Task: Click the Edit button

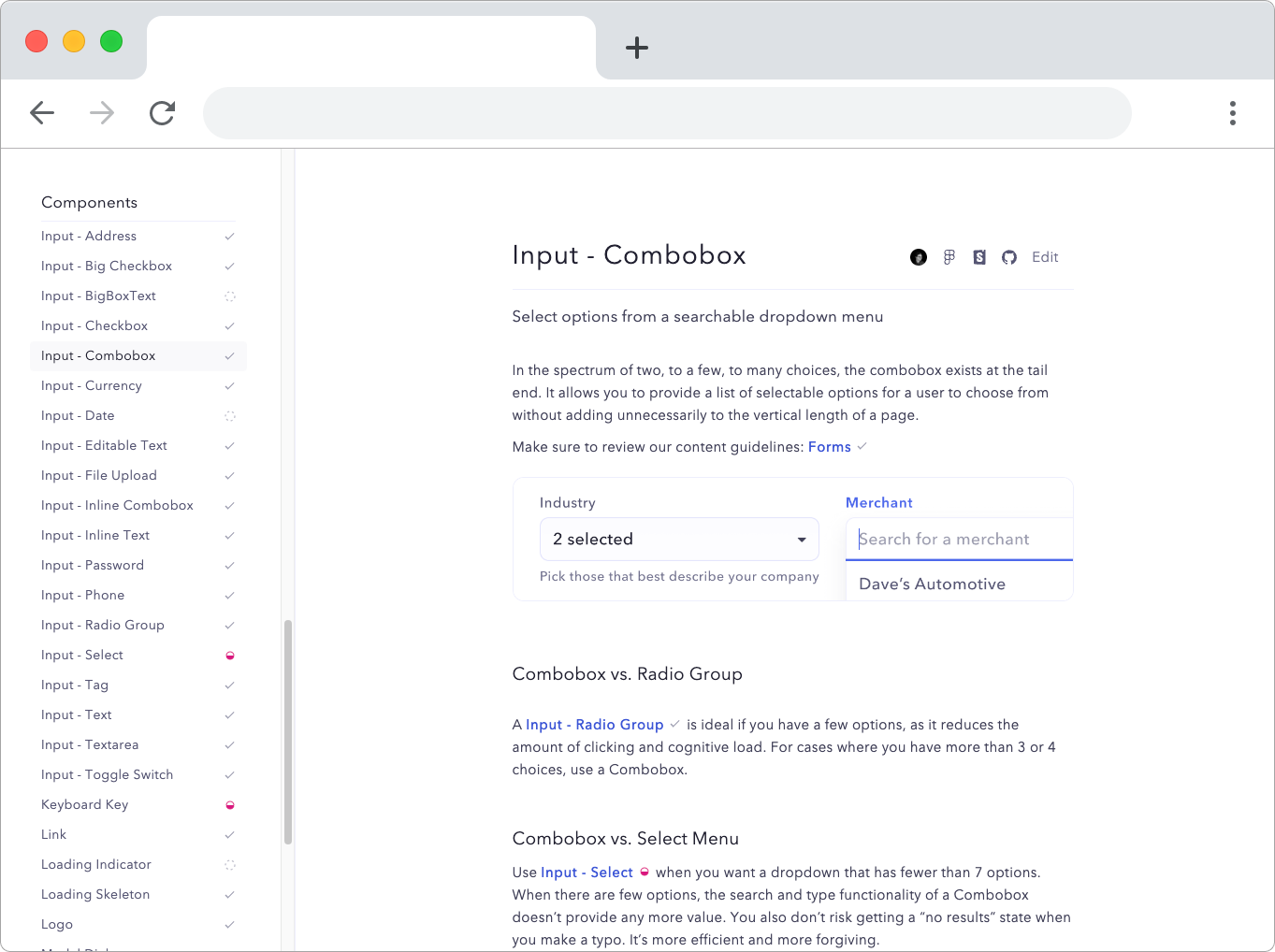Action: 1045,256
